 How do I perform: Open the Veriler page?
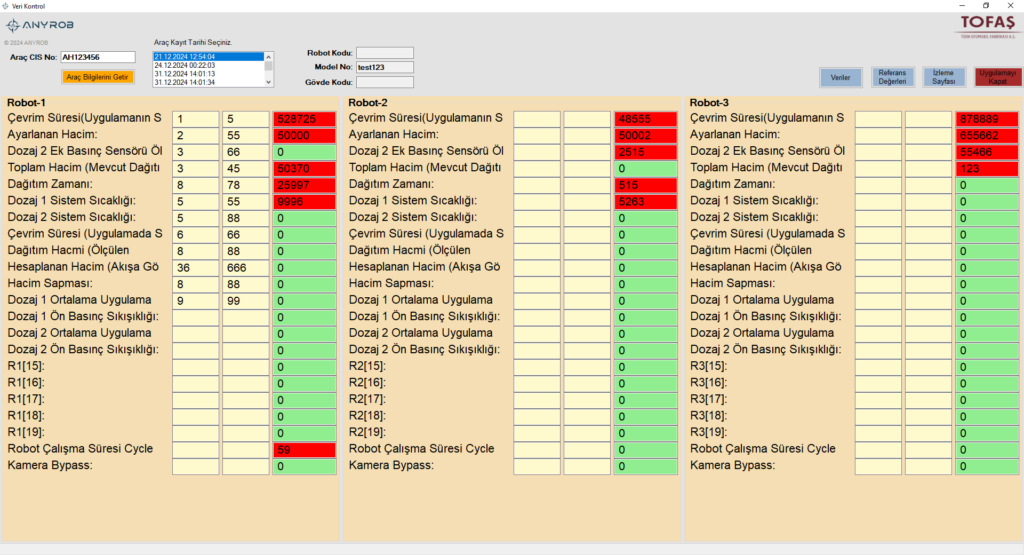[x=840, y=78]
